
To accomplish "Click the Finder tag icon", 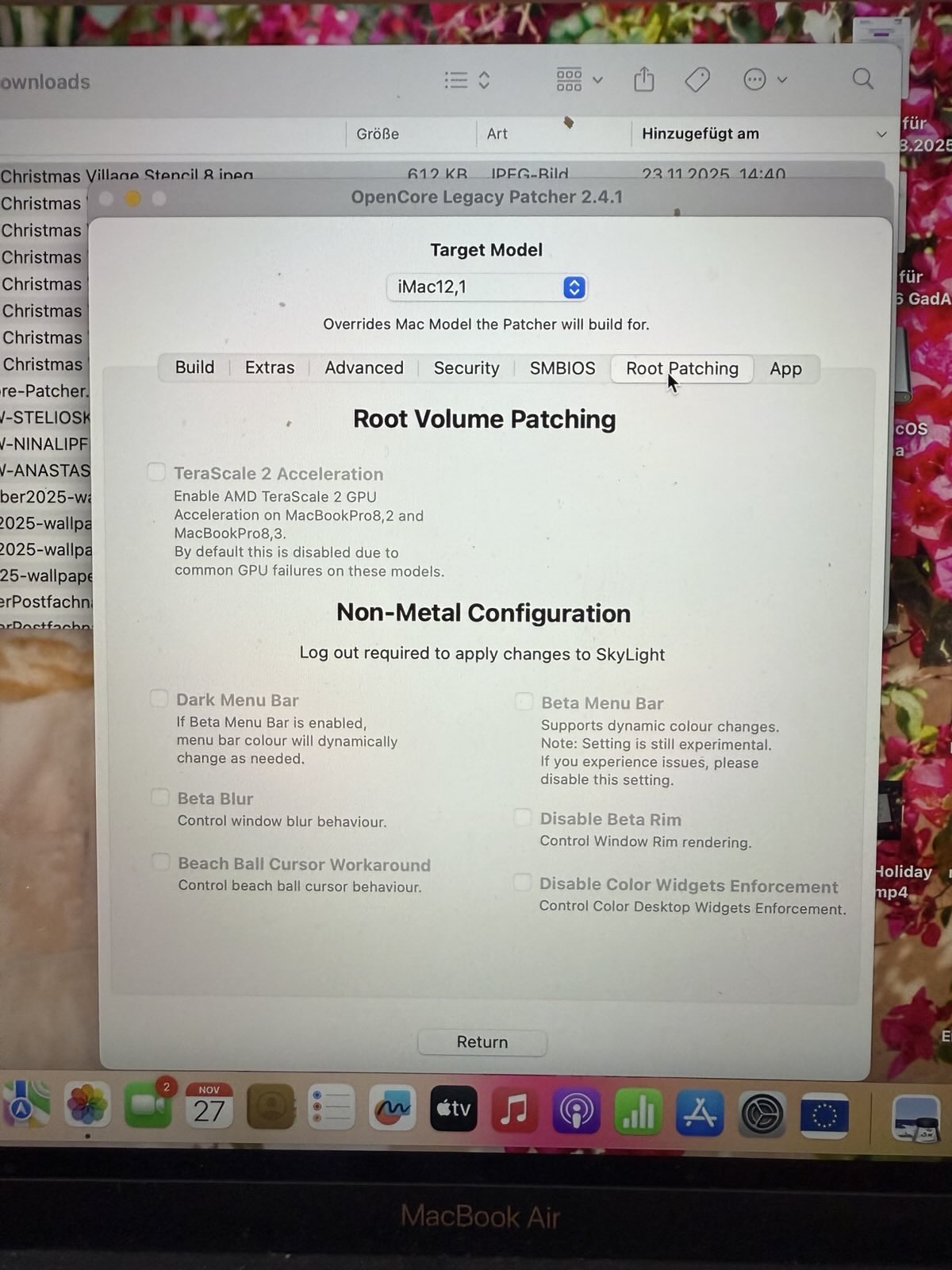I will pos(697,79).
